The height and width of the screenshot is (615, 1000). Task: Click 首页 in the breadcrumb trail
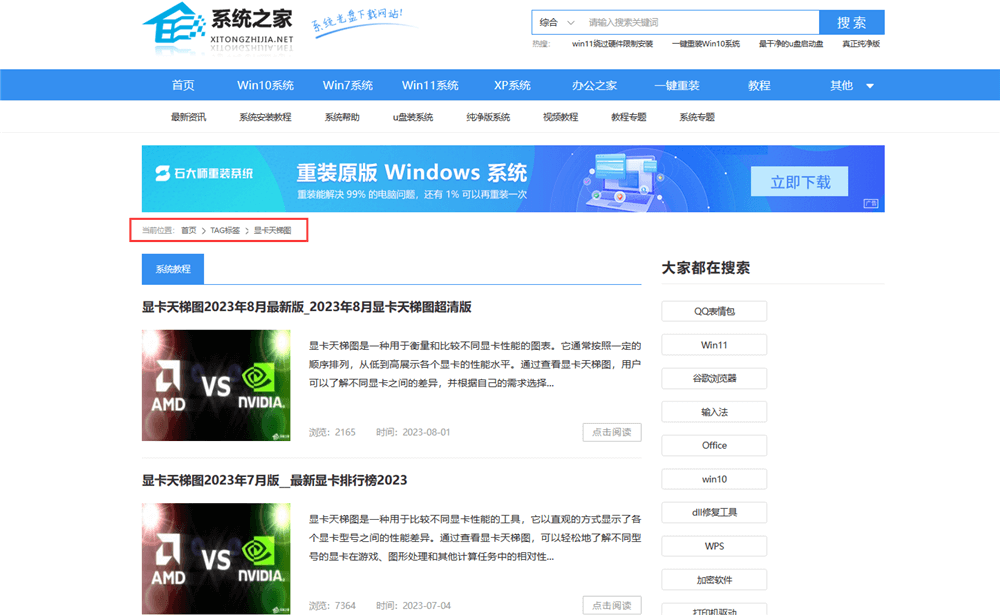(x=188, y=230)
